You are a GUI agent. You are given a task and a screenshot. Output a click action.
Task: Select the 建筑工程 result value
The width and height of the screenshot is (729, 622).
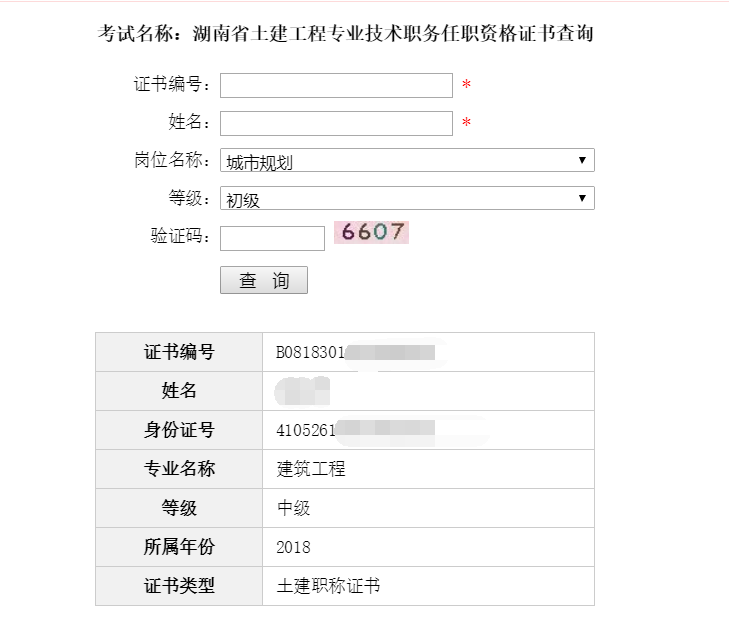click(311, 469)
